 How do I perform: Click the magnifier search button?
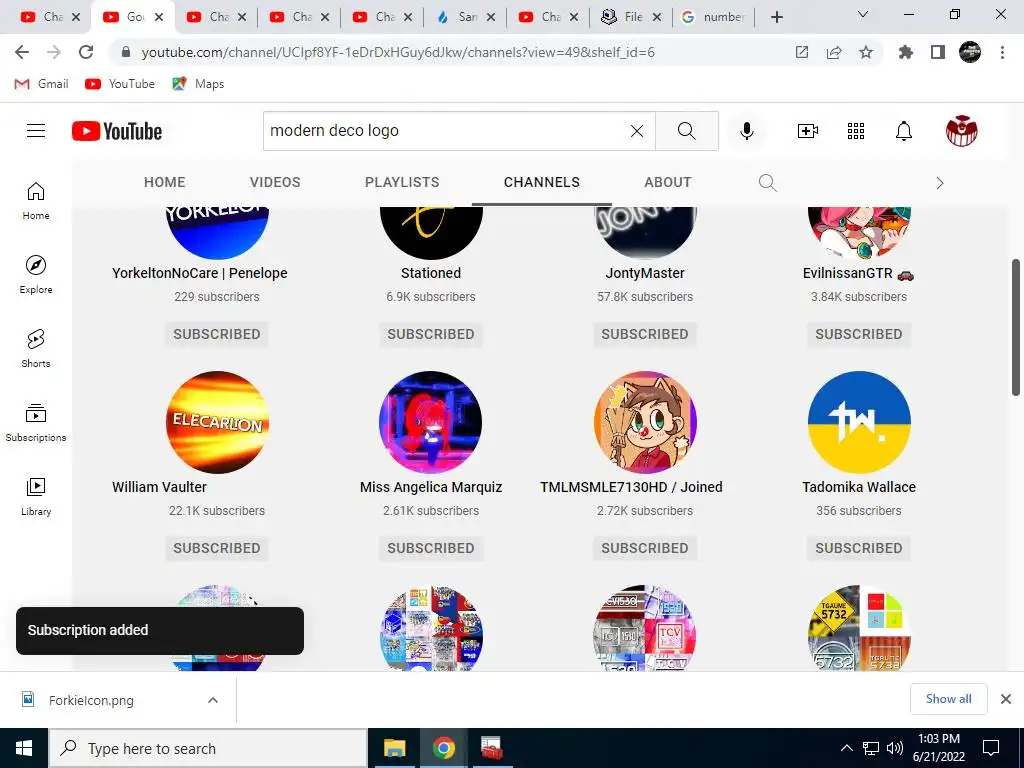pyautogui.click(x=686, y=131)
